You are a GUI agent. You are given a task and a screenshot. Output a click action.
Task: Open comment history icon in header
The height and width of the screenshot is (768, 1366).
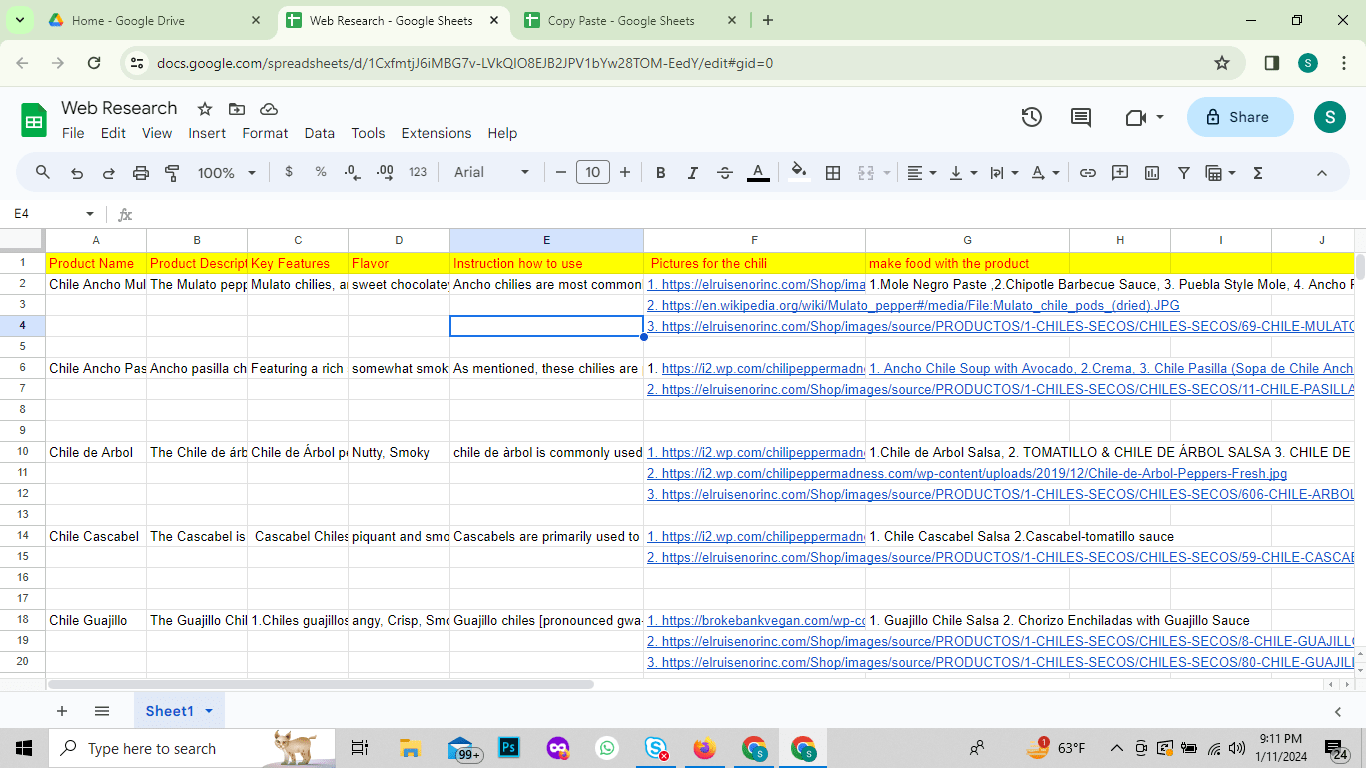[1081, 117]
